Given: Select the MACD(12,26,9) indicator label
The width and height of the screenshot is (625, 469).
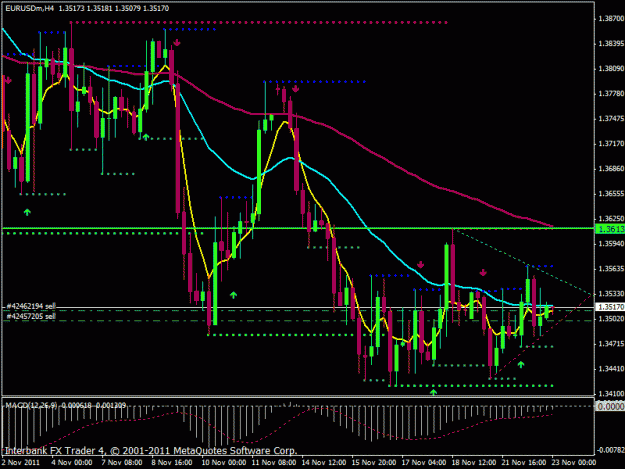Looking at the screenshot, I should pos(31,405).
